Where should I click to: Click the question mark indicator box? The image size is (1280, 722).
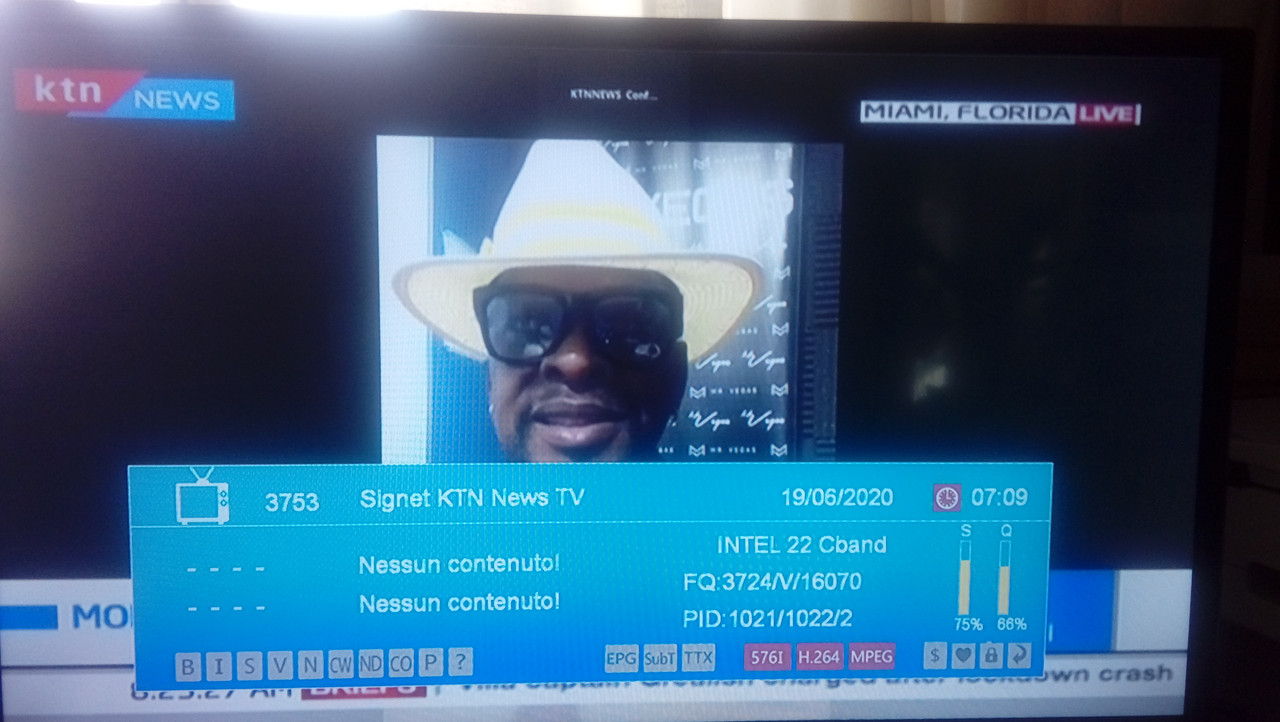(x=460, y=661)
